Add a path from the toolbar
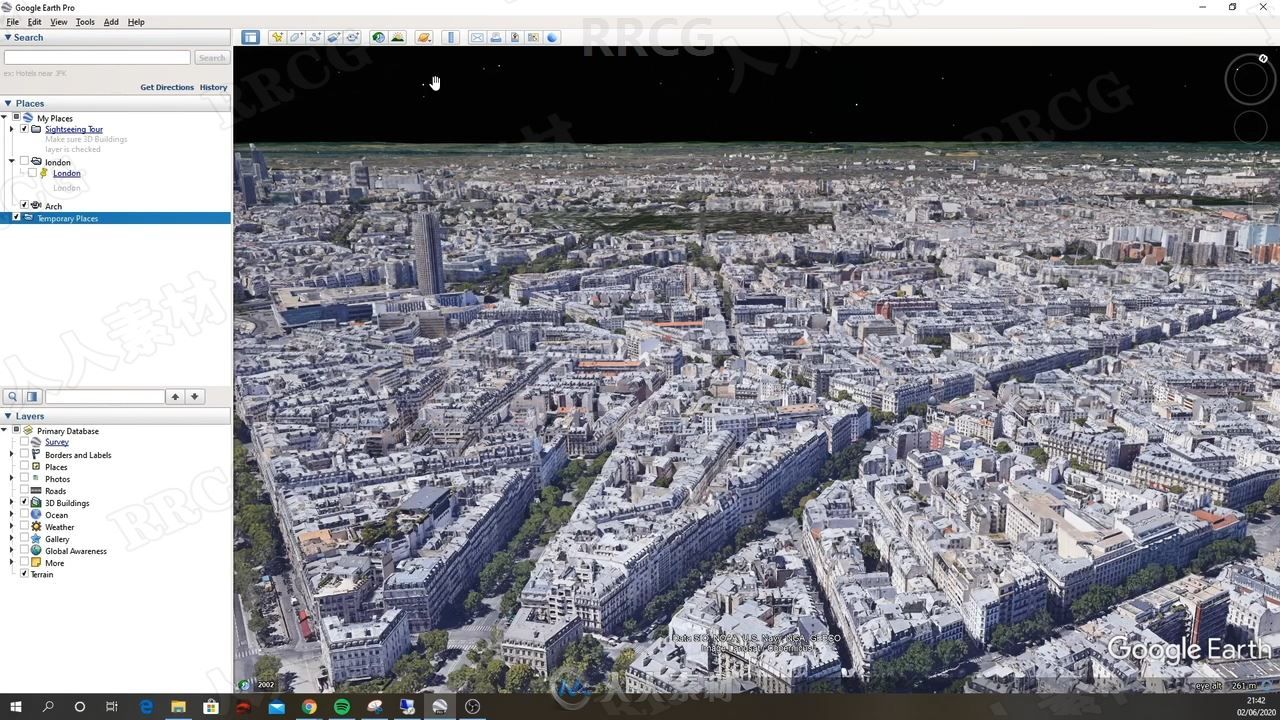This screenshot has width=1280, height=720. tap(315, 37)
